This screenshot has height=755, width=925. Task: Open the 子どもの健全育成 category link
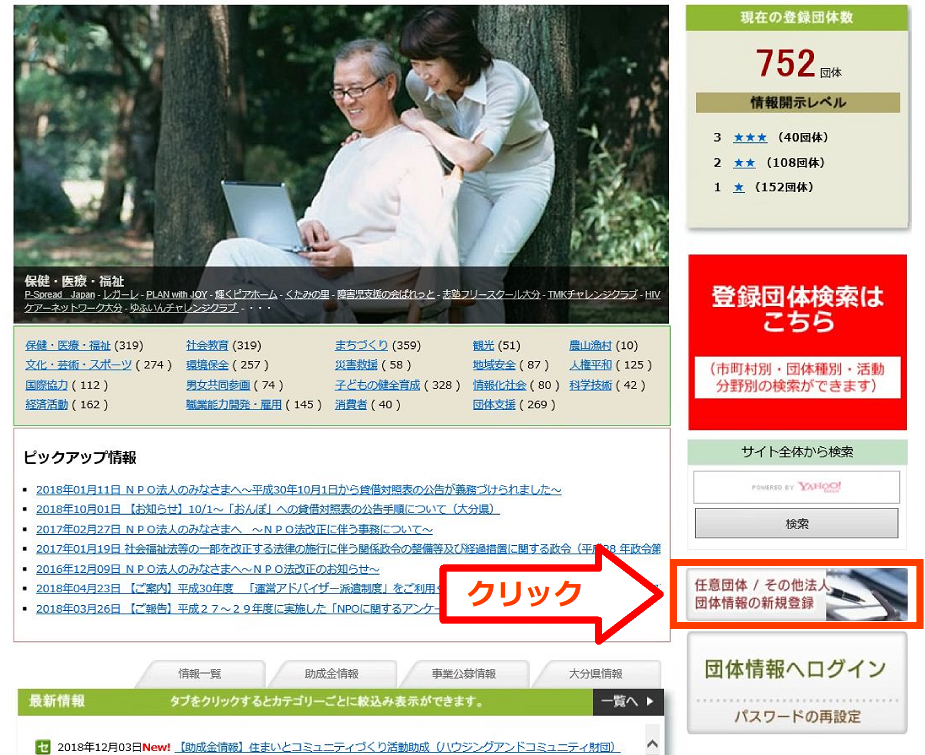click(377, 385)
